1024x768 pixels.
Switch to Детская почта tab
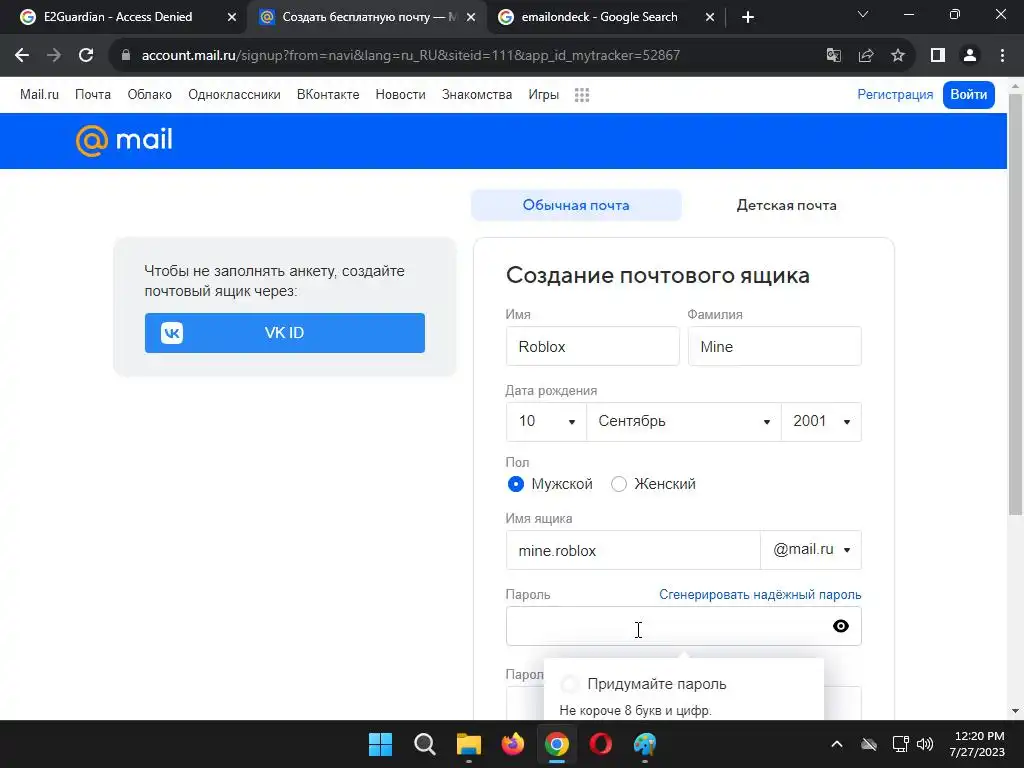[x=786, y=205]
